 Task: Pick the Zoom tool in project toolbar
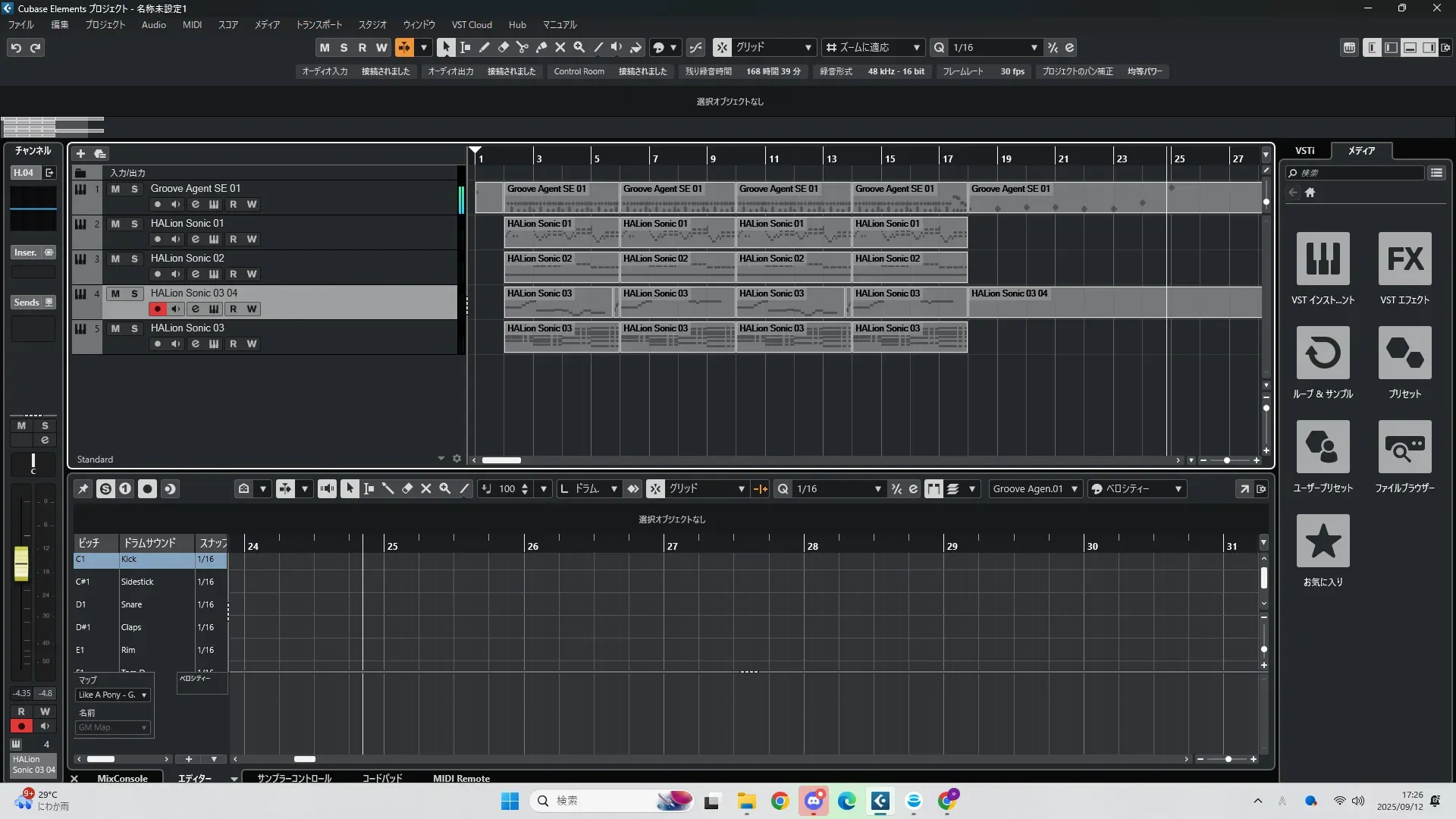[579, 47]
